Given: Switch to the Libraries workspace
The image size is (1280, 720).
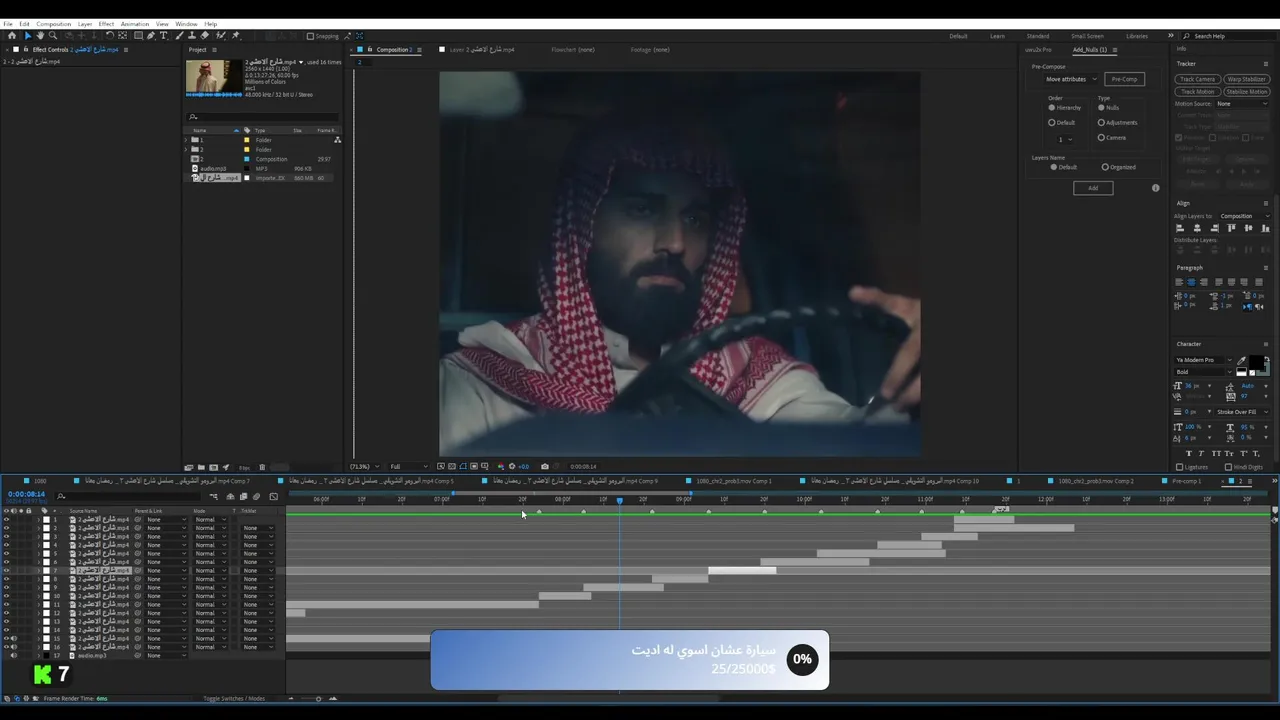Looking at the screenshot, I should click(1137, 36).
